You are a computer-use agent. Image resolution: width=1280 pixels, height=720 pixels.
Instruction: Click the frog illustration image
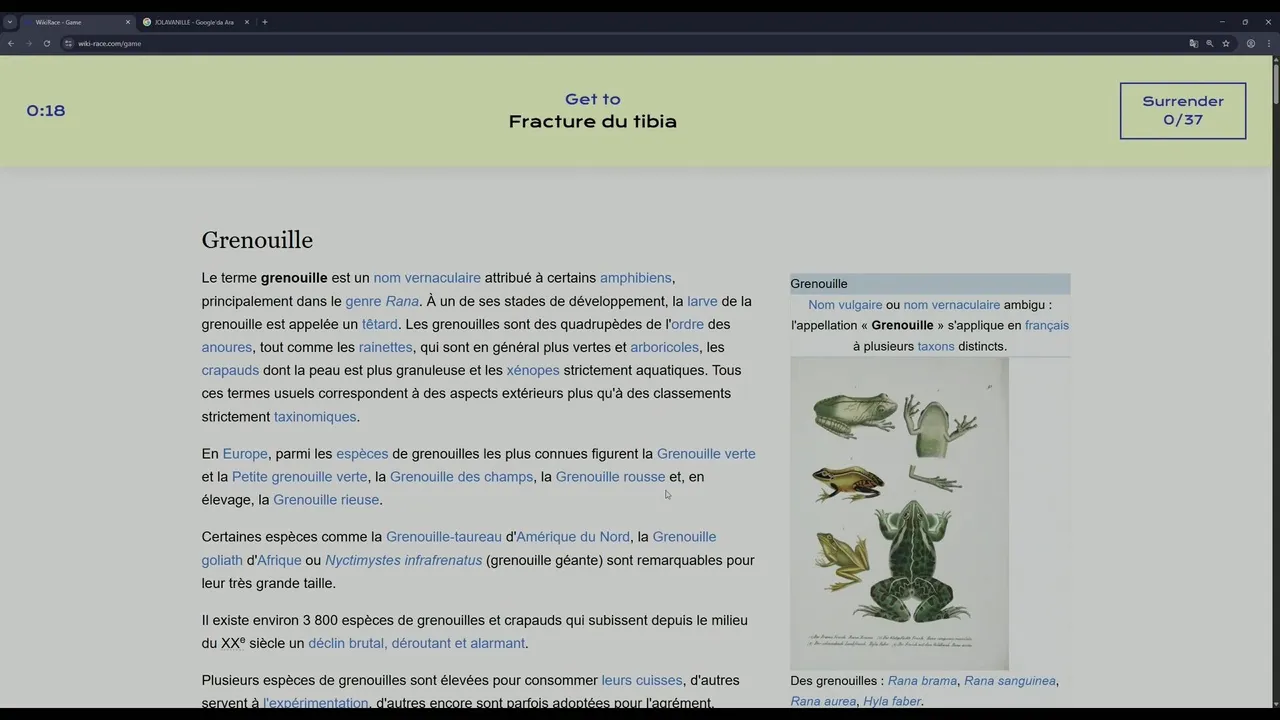click(899, 514)
